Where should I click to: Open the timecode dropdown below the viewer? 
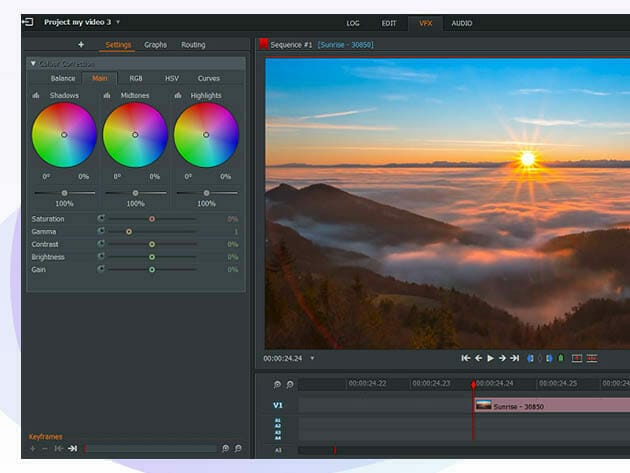(312, 358)
